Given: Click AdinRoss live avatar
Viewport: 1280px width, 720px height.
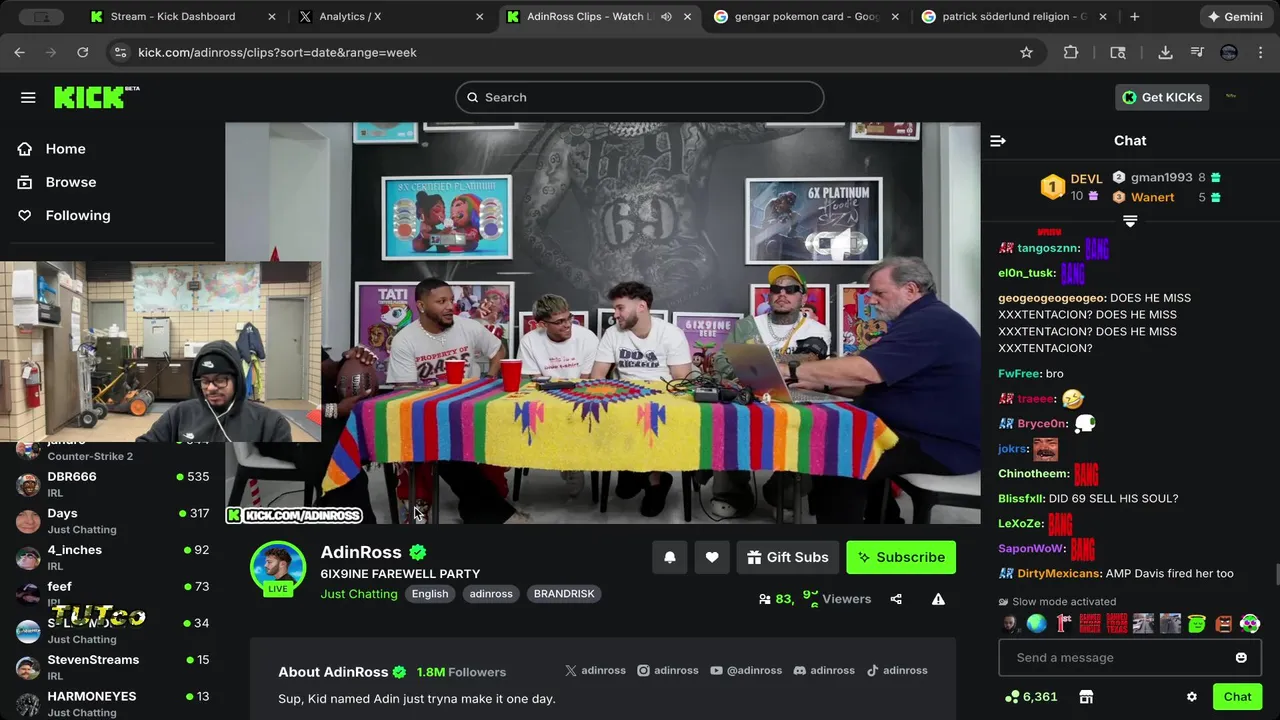Looking at the screenshot, I should tap(278, 569).
